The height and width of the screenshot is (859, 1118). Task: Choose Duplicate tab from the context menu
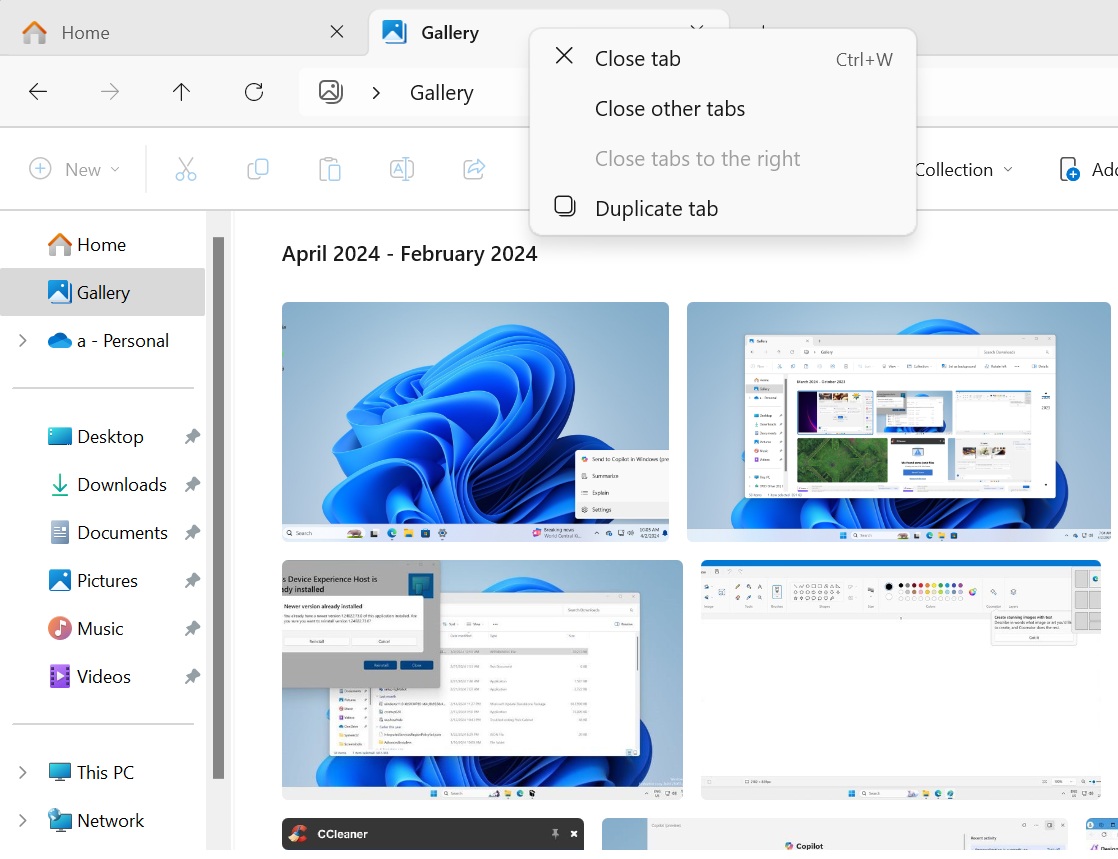point(656,208)
